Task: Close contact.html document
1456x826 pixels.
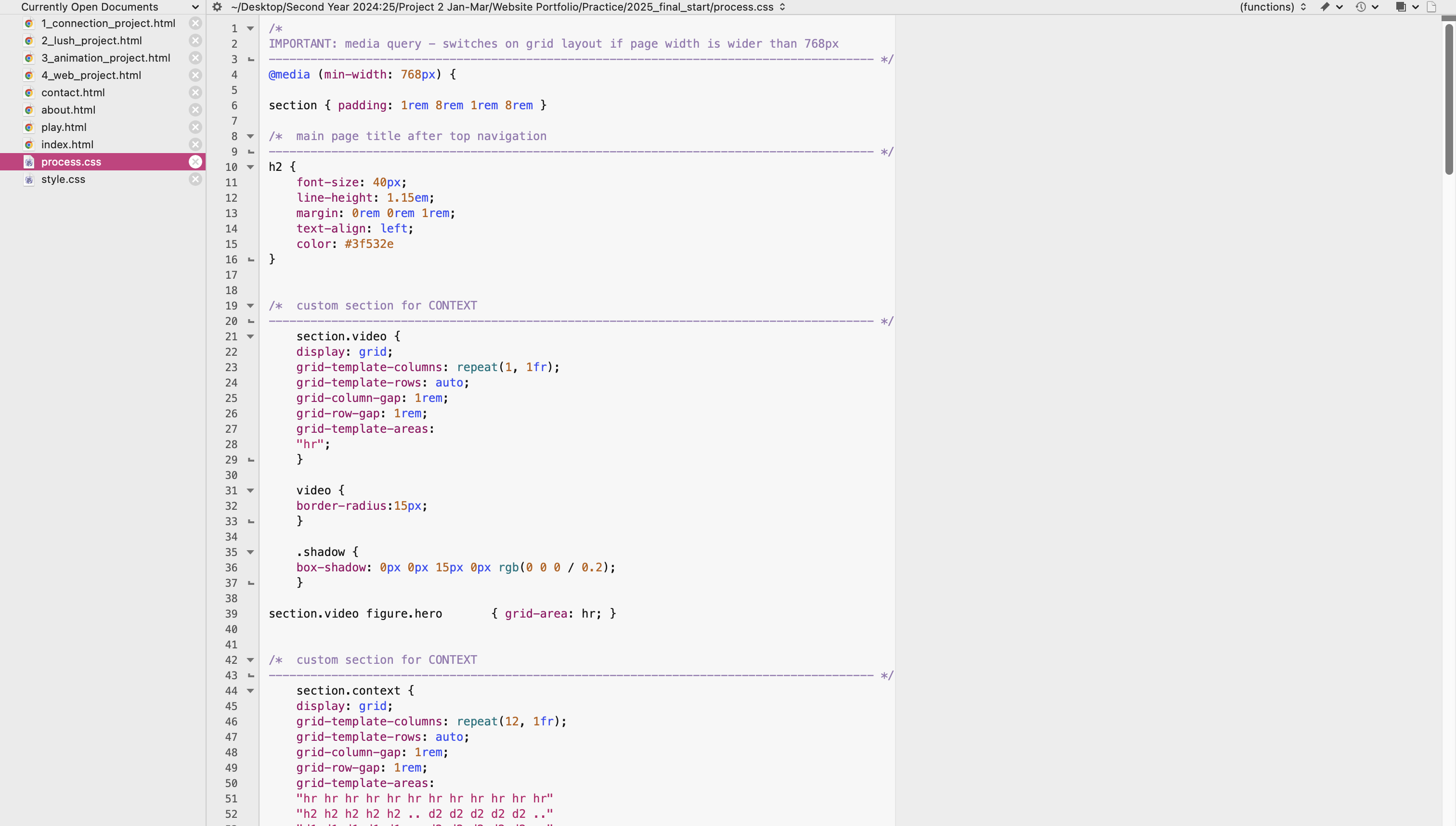Action: [195, 92]
